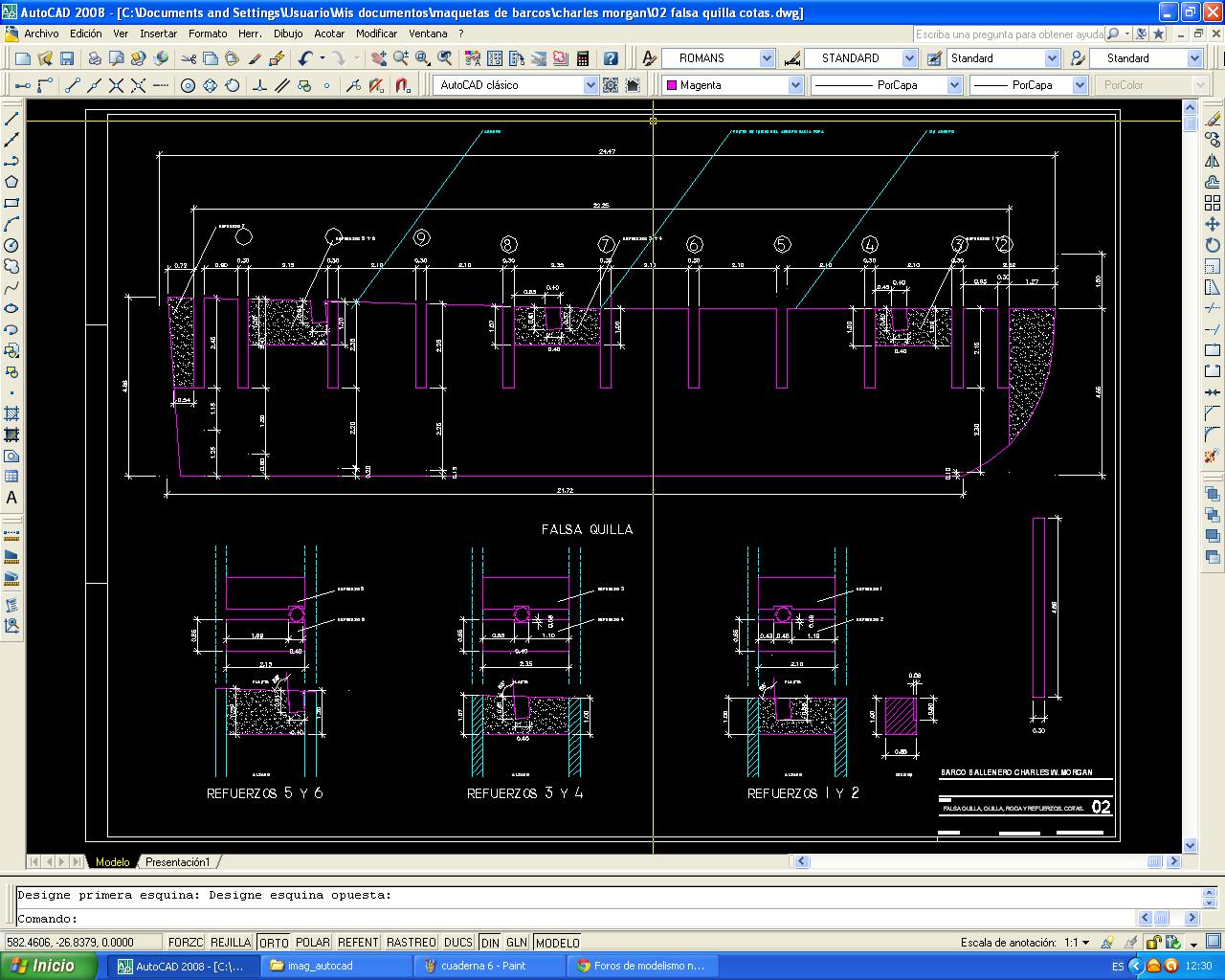Open the first PorCapa linetype dropdown

[954, 85]
